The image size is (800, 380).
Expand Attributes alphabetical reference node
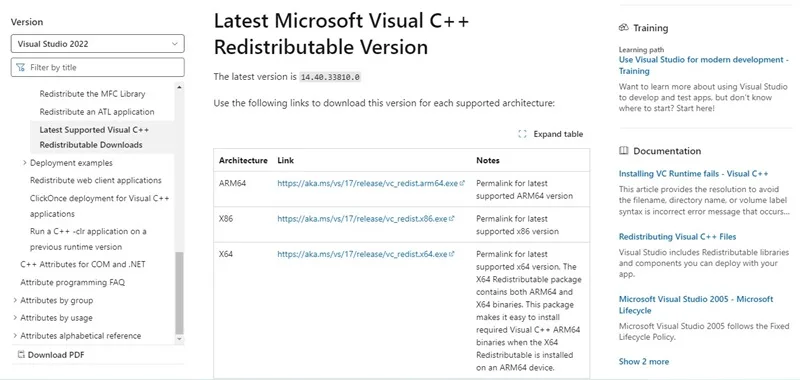click(15, 336)
